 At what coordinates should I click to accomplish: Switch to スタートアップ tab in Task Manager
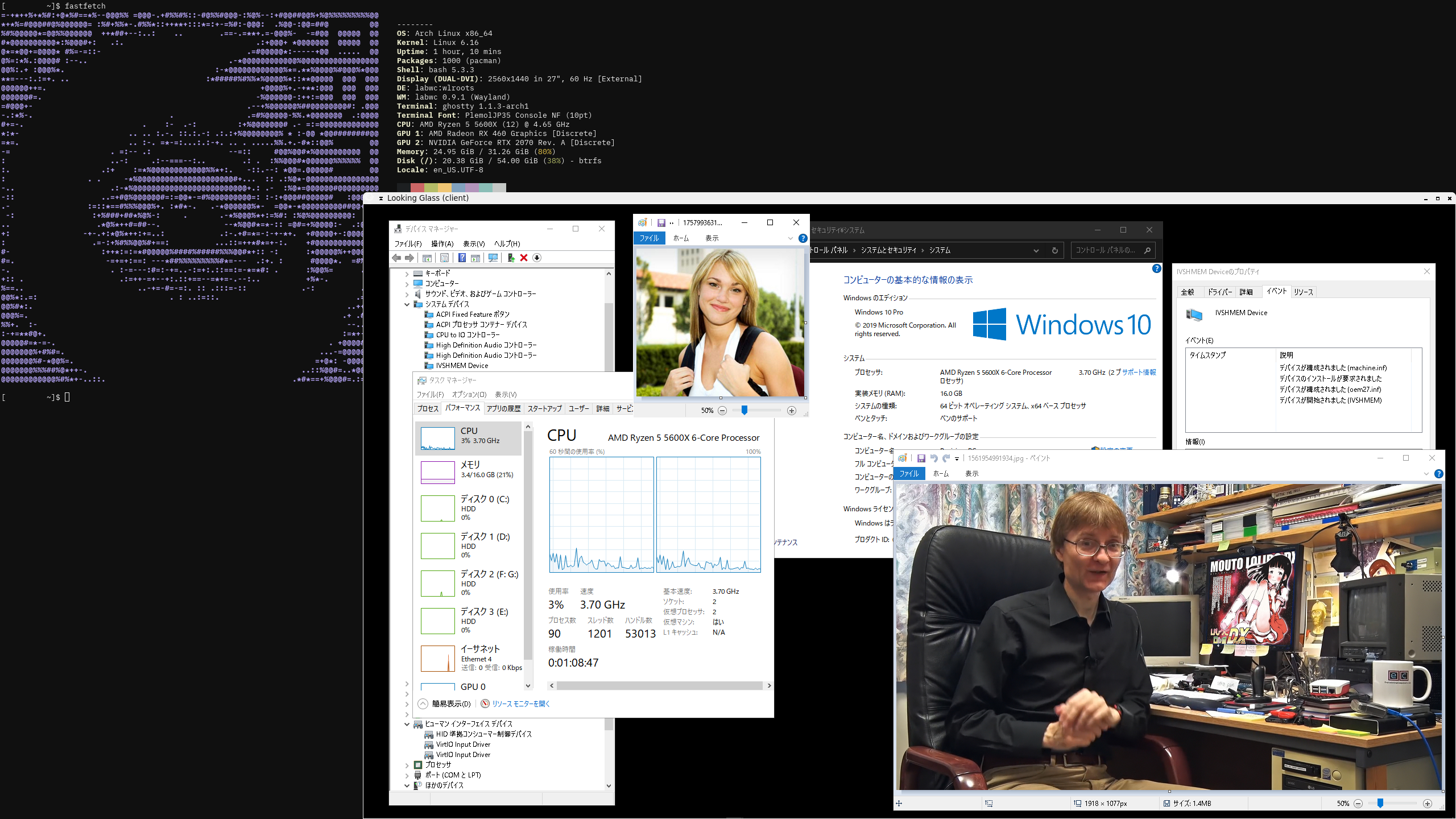[545, 409]
